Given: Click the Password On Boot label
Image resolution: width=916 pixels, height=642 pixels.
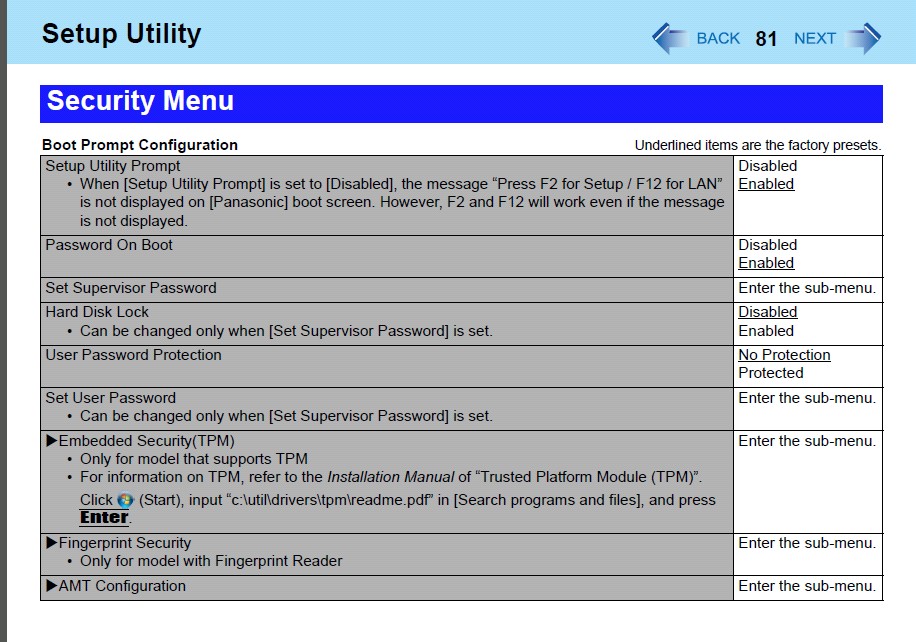Looking at the screenshot, I should tap(109, 245).
